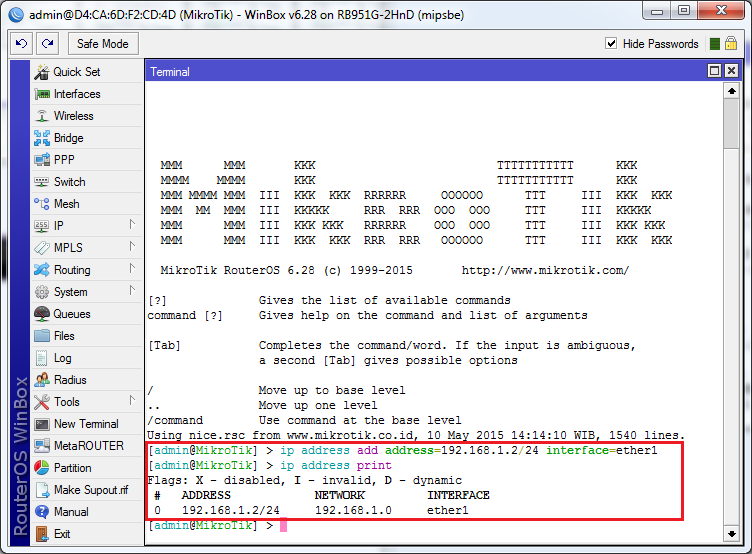Screen dimensions: 752x554
Task: Open the Mesh icon in sidebar
Action: point(42,204)
